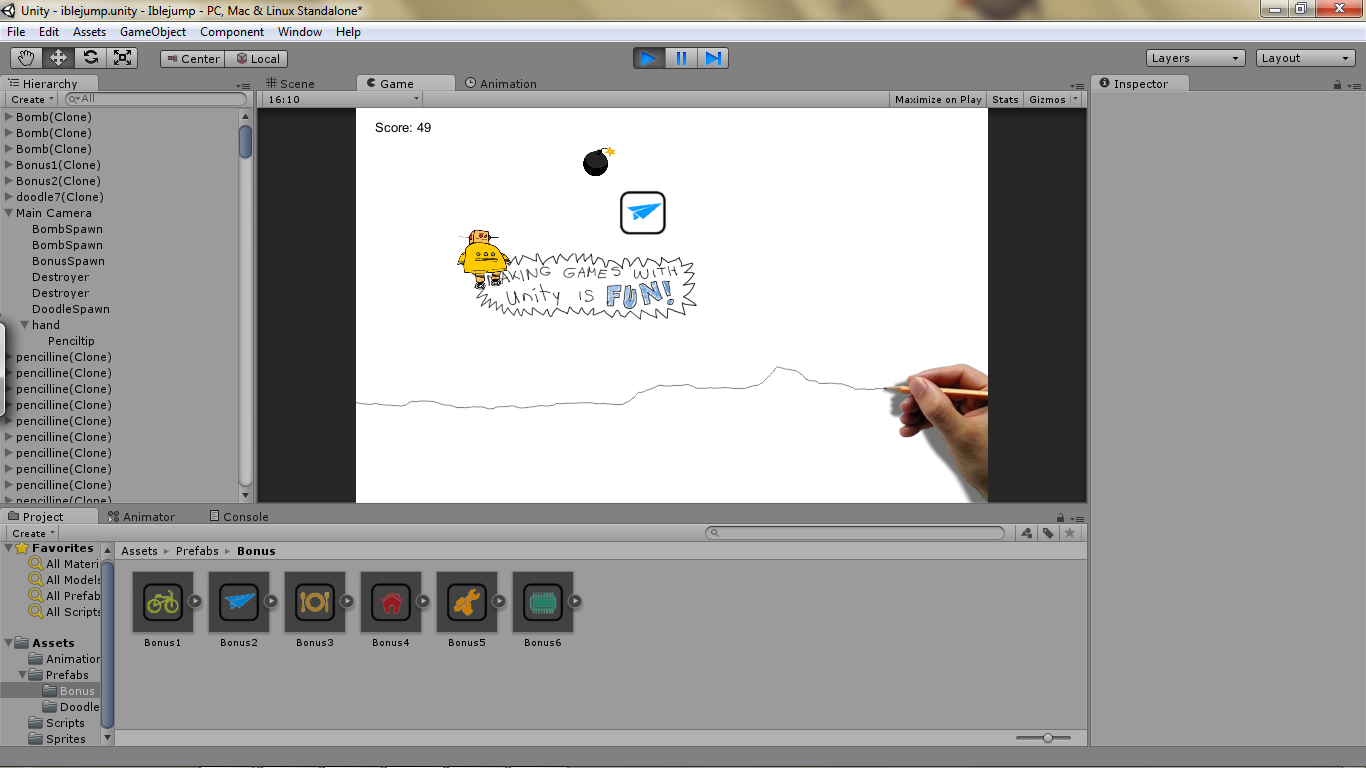1366x768 pixels.
Task: Select BombSpawn in the Hierarchy
Action: [x=67, y=229]
